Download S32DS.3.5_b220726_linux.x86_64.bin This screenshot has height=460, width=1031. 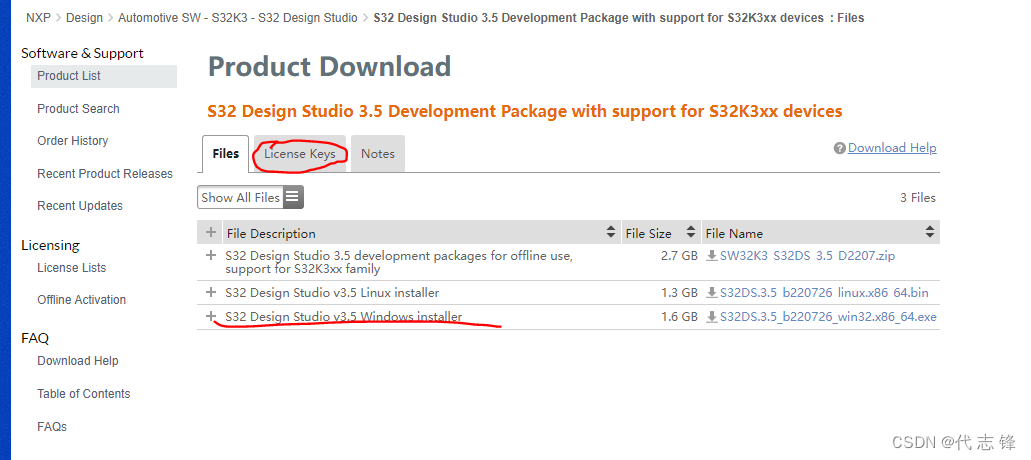click(825, 292)
